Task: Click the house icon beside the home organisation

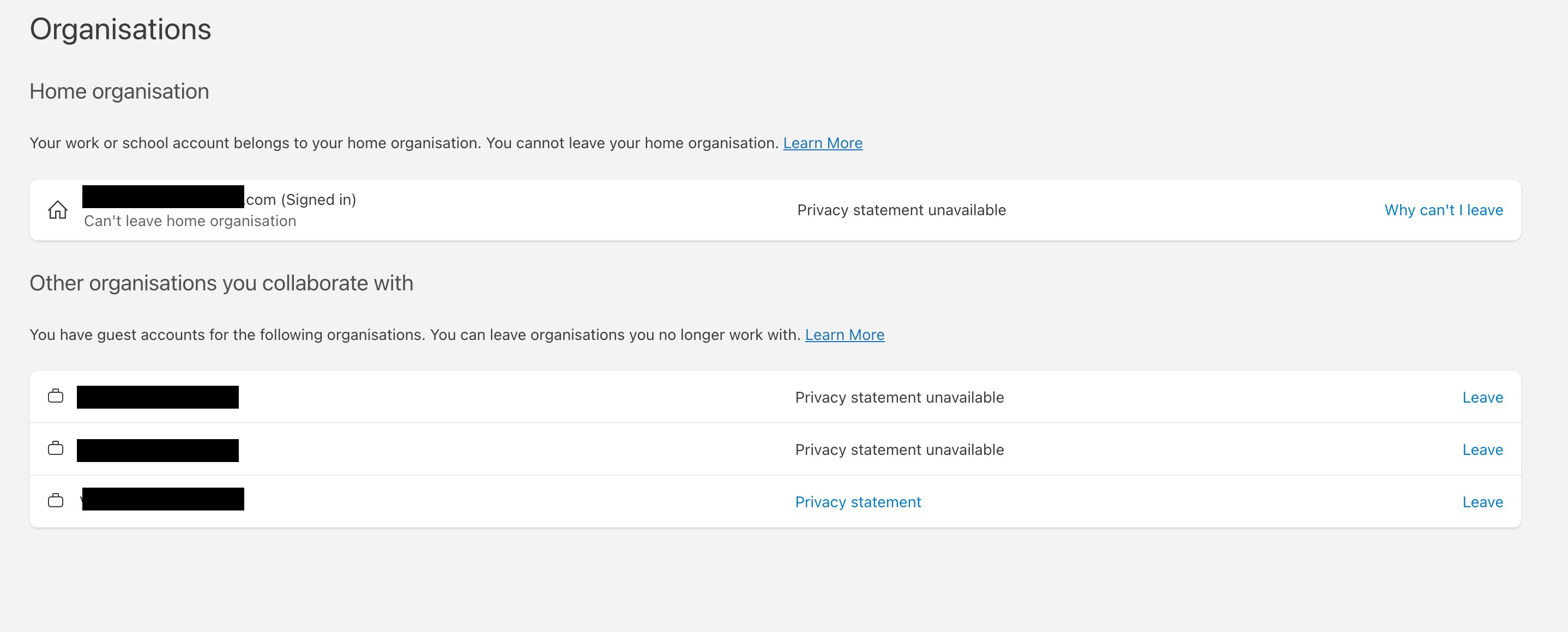Action: pyautogui.click(x=58, y=210)
